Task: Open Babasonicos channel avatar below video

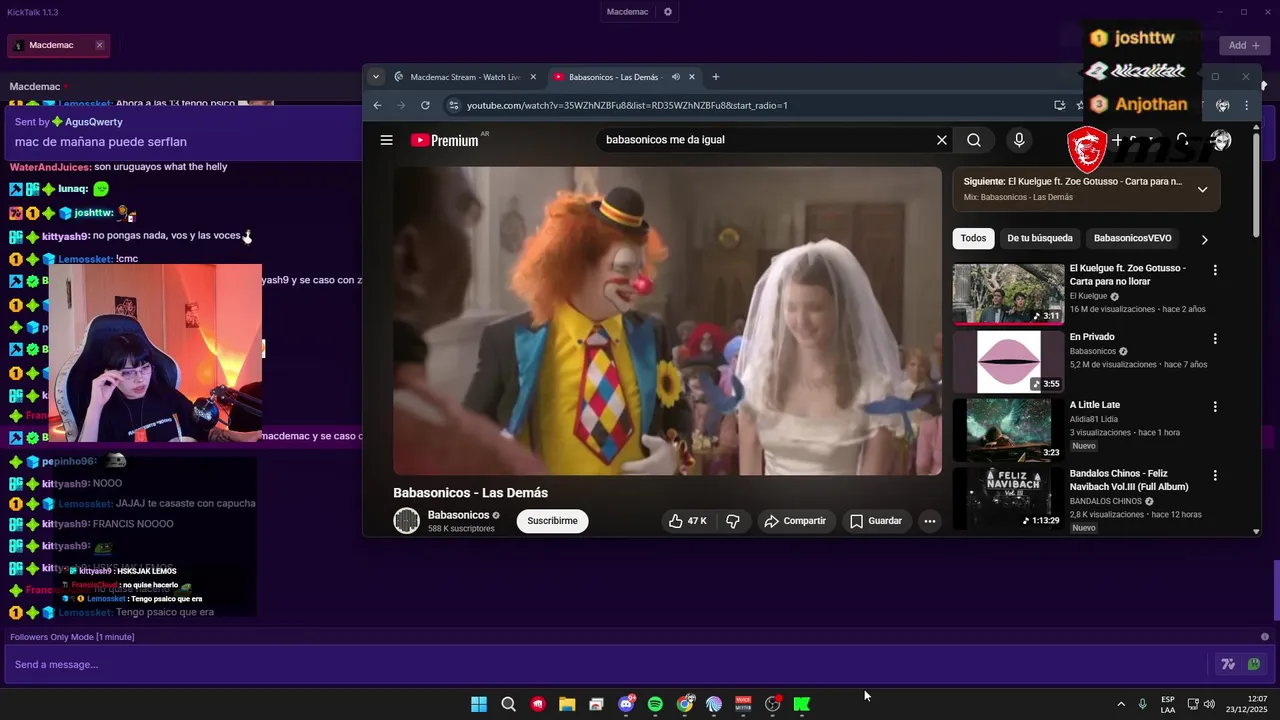Action: point(406,520)
